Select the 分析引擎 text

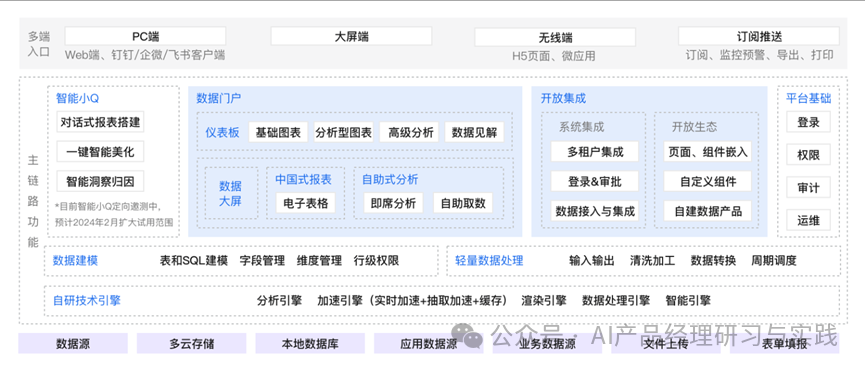click(x=279, y=301)
